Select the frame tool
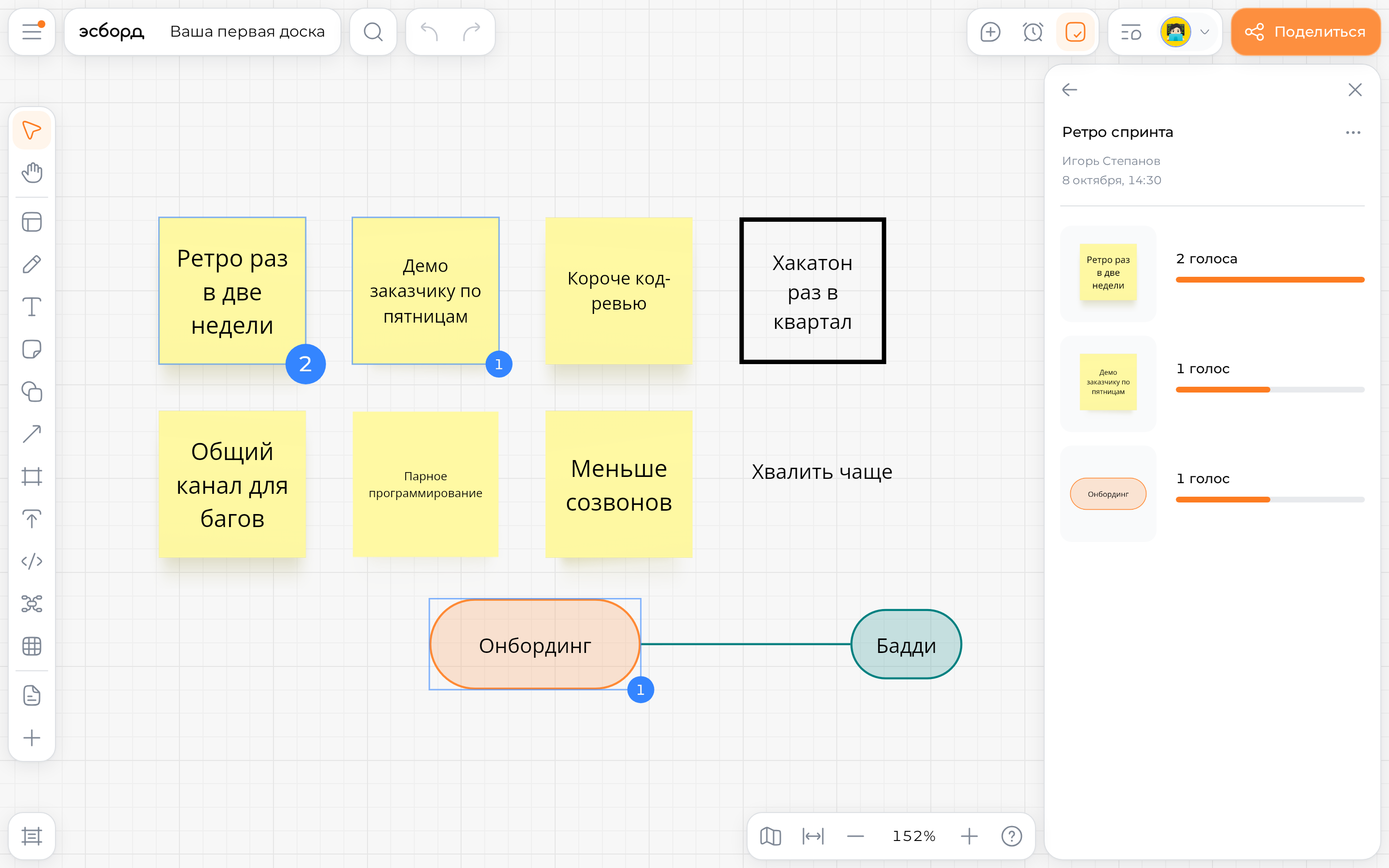Screen dimensions: 1389x868 click(32, 476)
